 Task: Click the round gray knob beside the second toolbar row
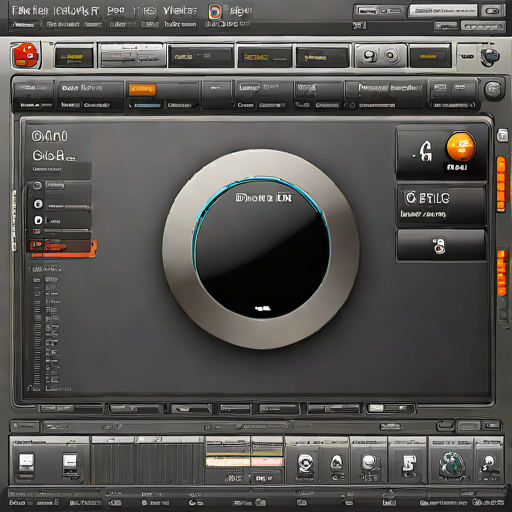pyautogui.click(x=493, y=90)
